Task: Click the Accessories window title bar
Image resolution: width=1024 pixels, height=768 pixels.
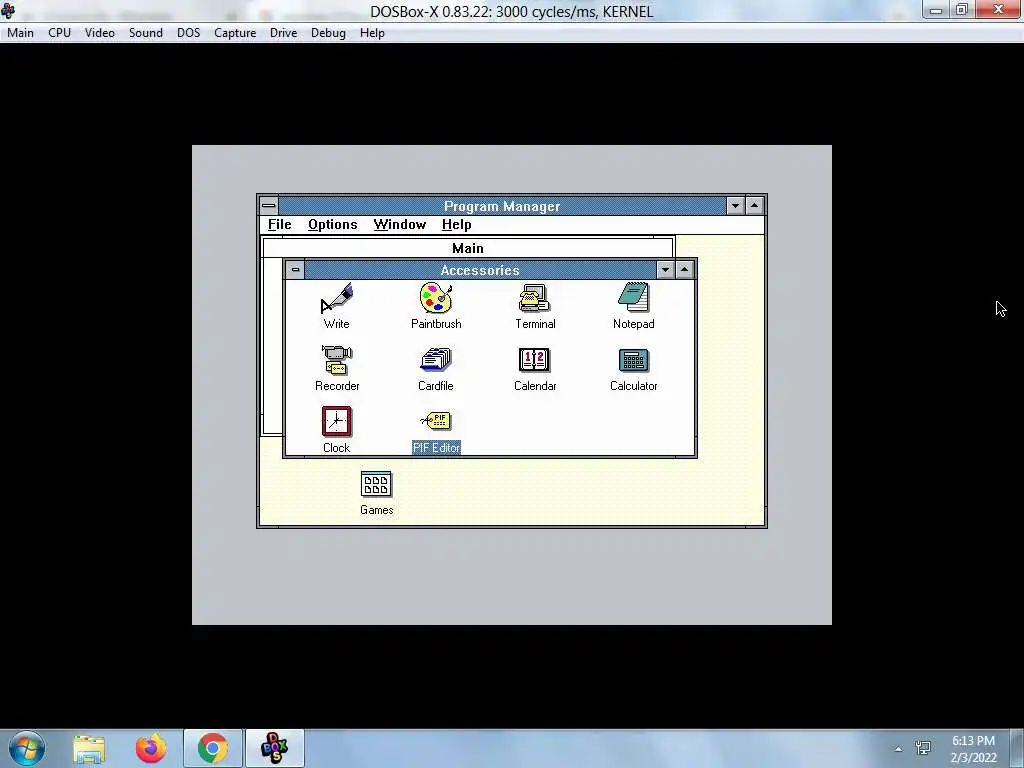Action: click(x=480, y=270)
